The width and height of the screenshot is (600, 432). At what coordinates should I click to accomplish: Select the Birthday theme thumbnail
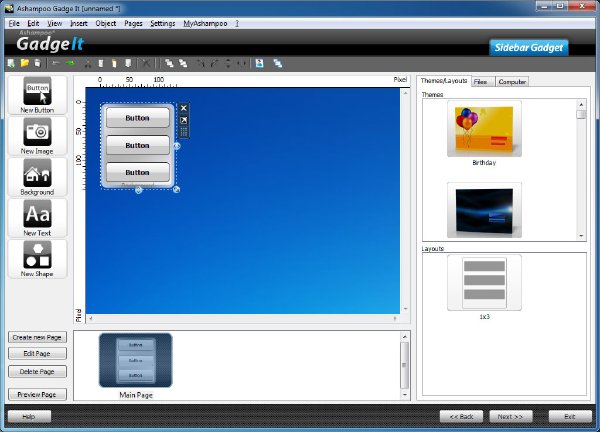(x=484, y=129)
